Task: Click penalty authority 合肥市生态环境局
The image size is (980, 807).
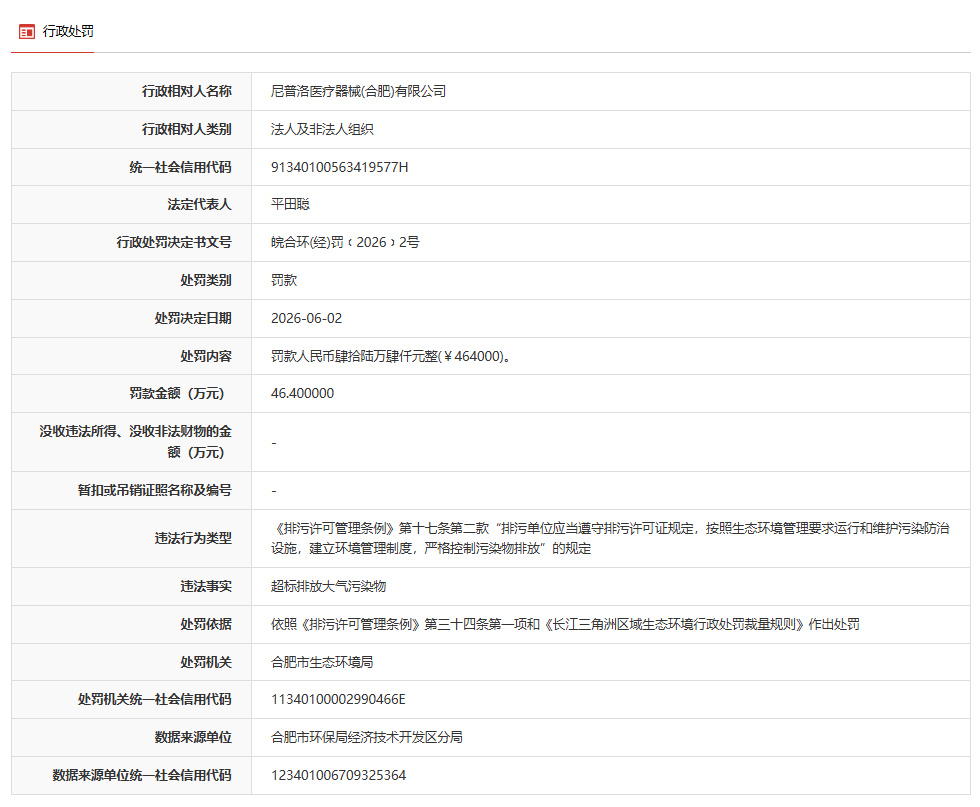Action: (x=322, y=662)
